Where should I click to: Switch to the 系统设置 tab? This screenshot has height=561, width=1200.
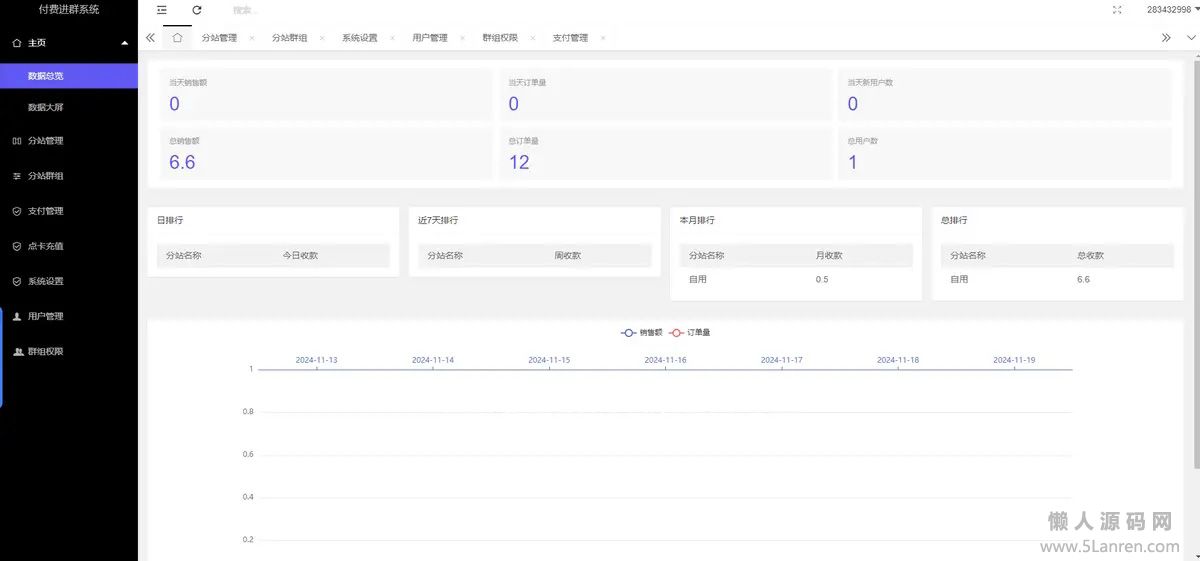[359, 38]
